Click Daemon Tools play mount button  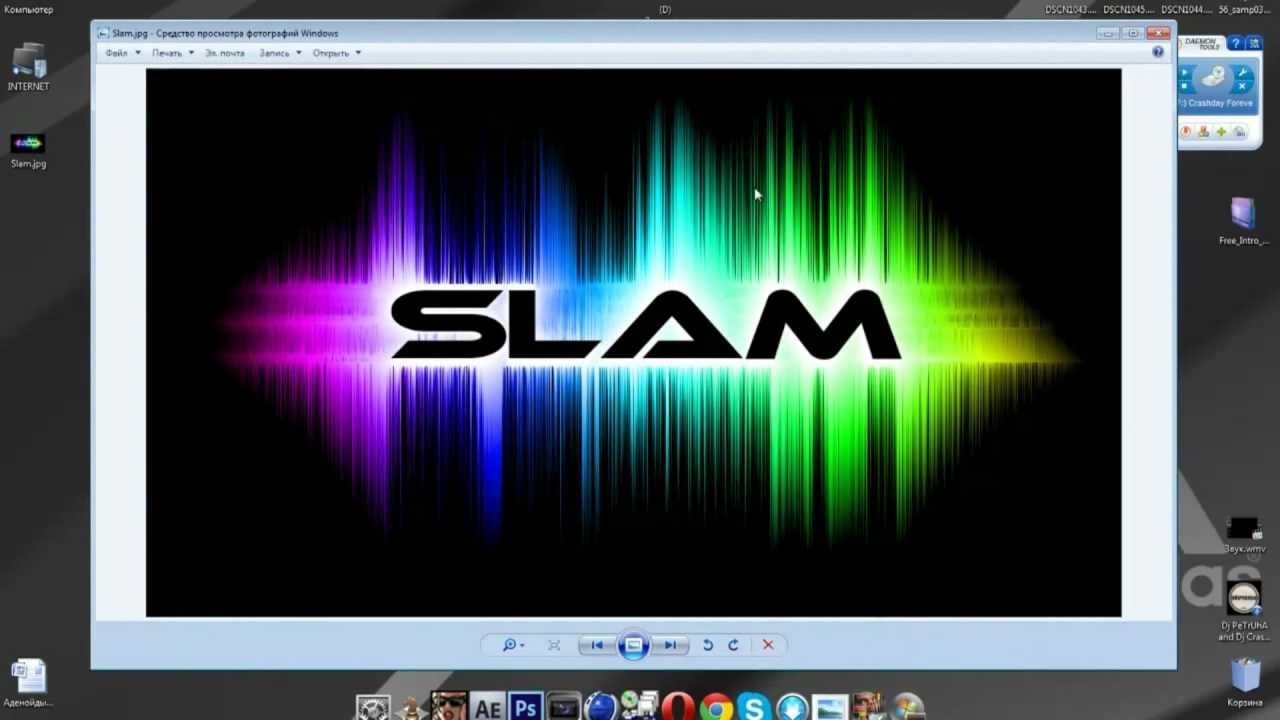point(1185,72)
